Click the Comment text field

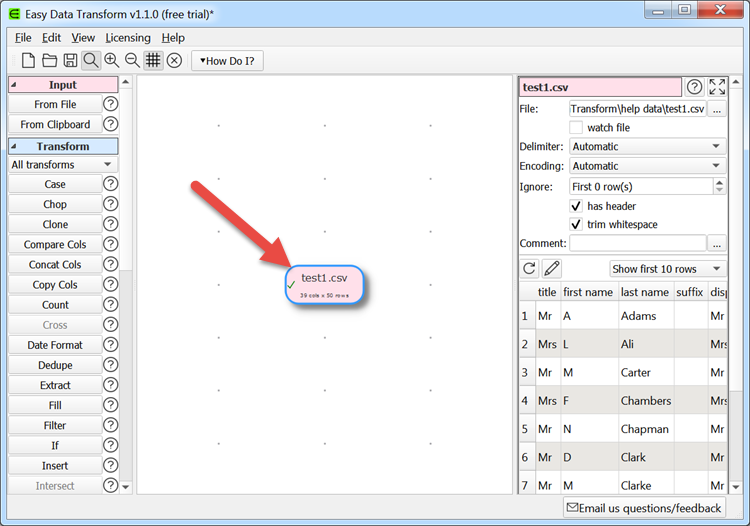(638, 243)
